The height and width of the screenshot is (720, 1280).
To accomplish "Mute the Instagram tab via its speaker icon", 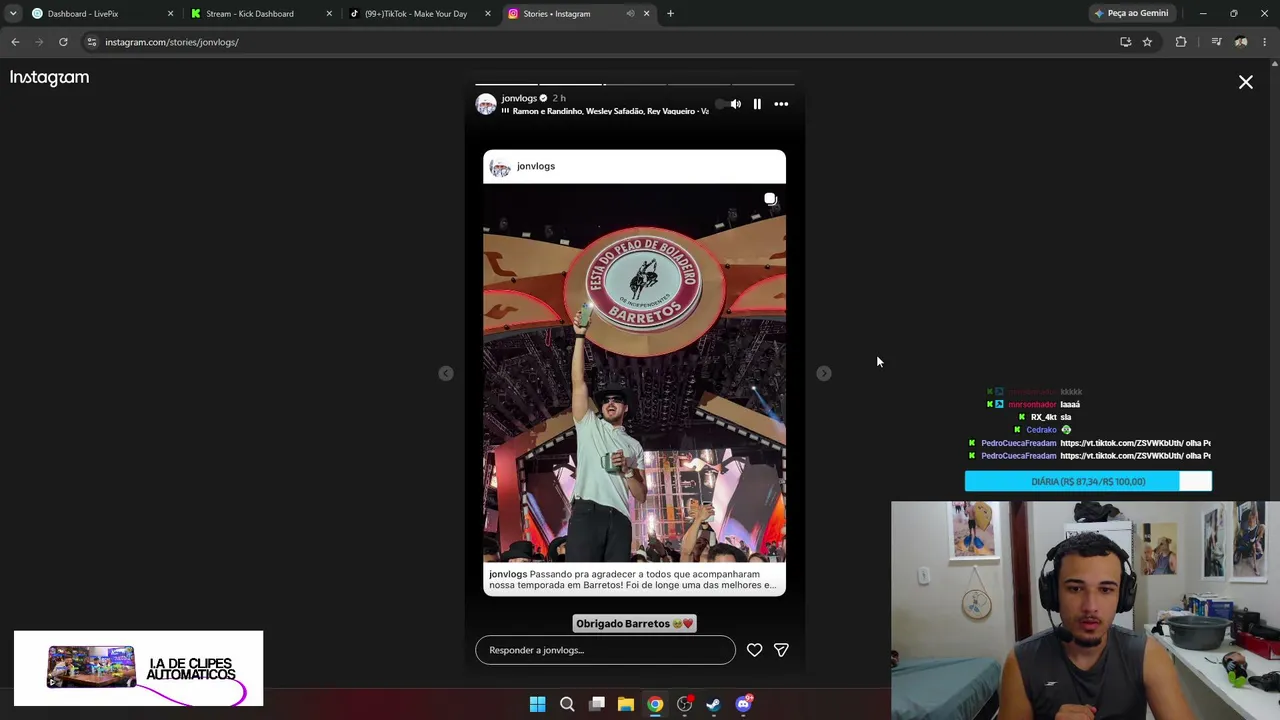I will coord(630,14).
